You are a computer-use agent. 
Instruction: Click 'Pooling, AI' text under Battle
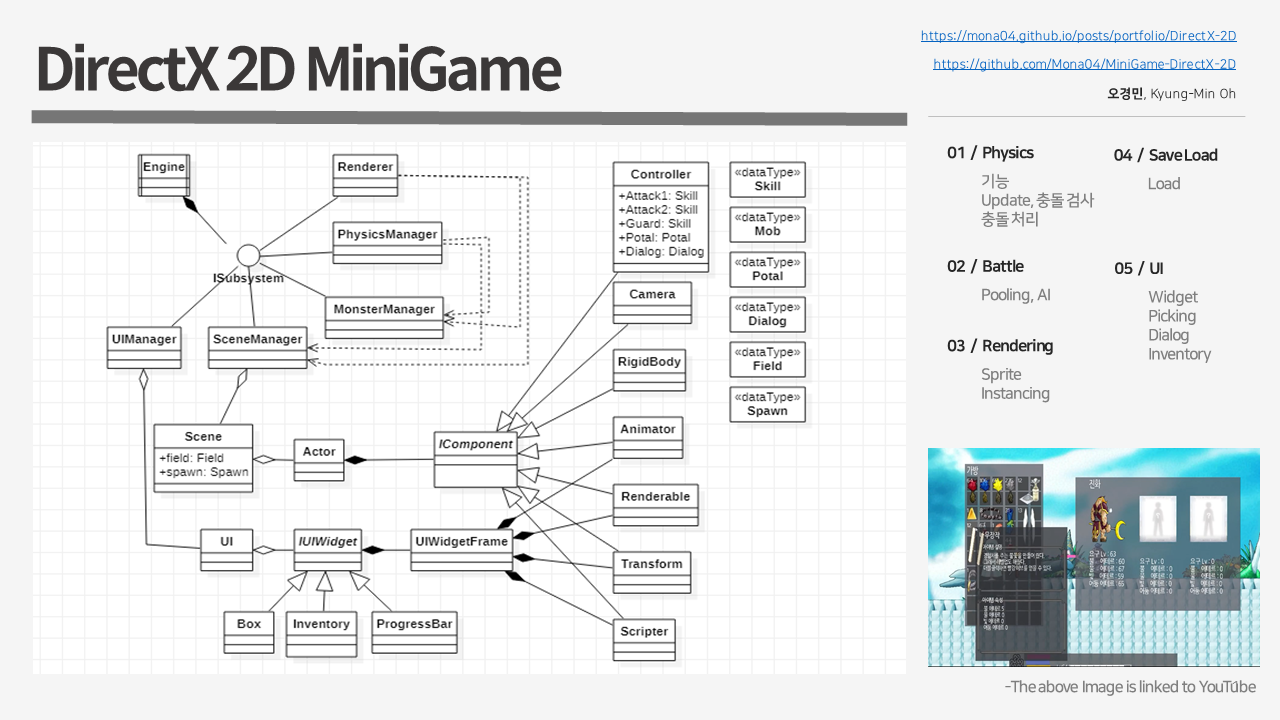[1016, 295]
